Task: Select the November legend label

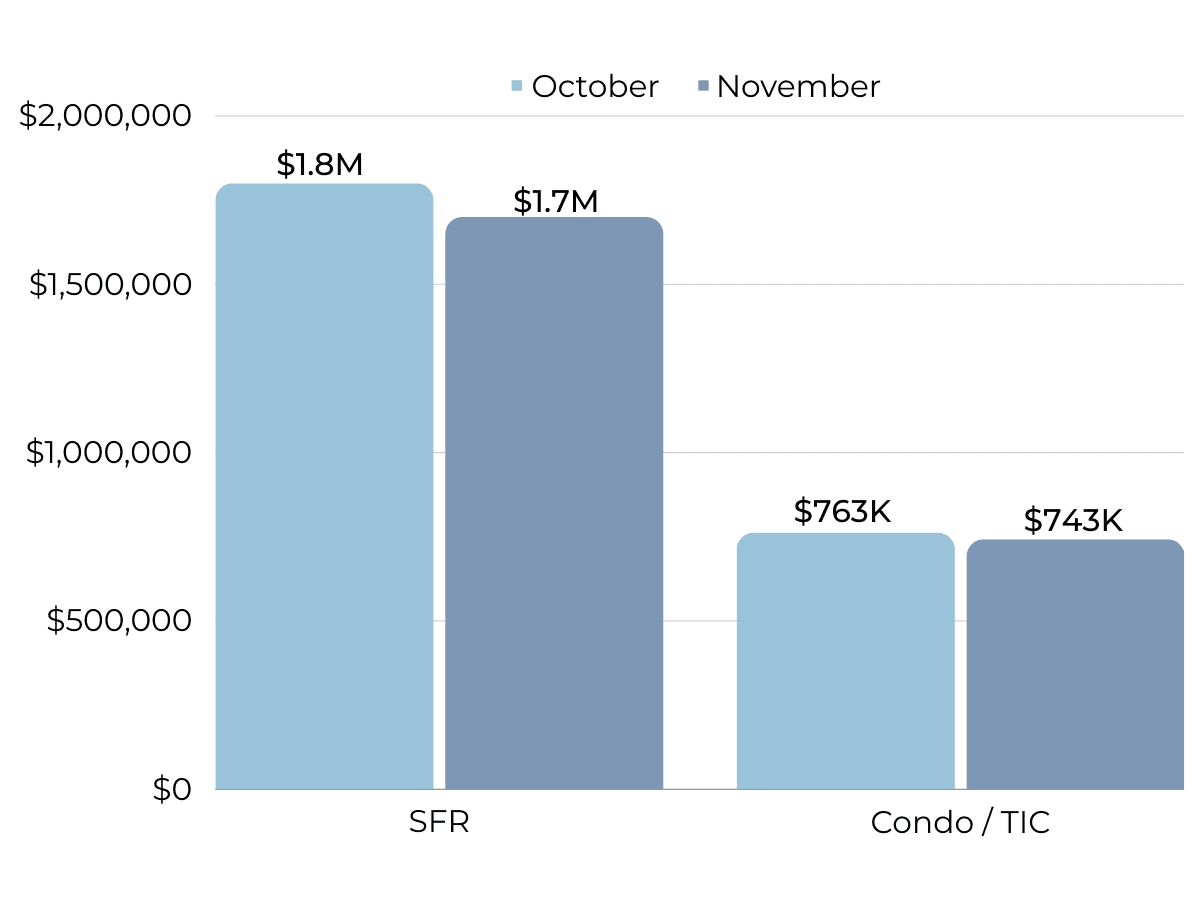Action: tap(798, 87)
